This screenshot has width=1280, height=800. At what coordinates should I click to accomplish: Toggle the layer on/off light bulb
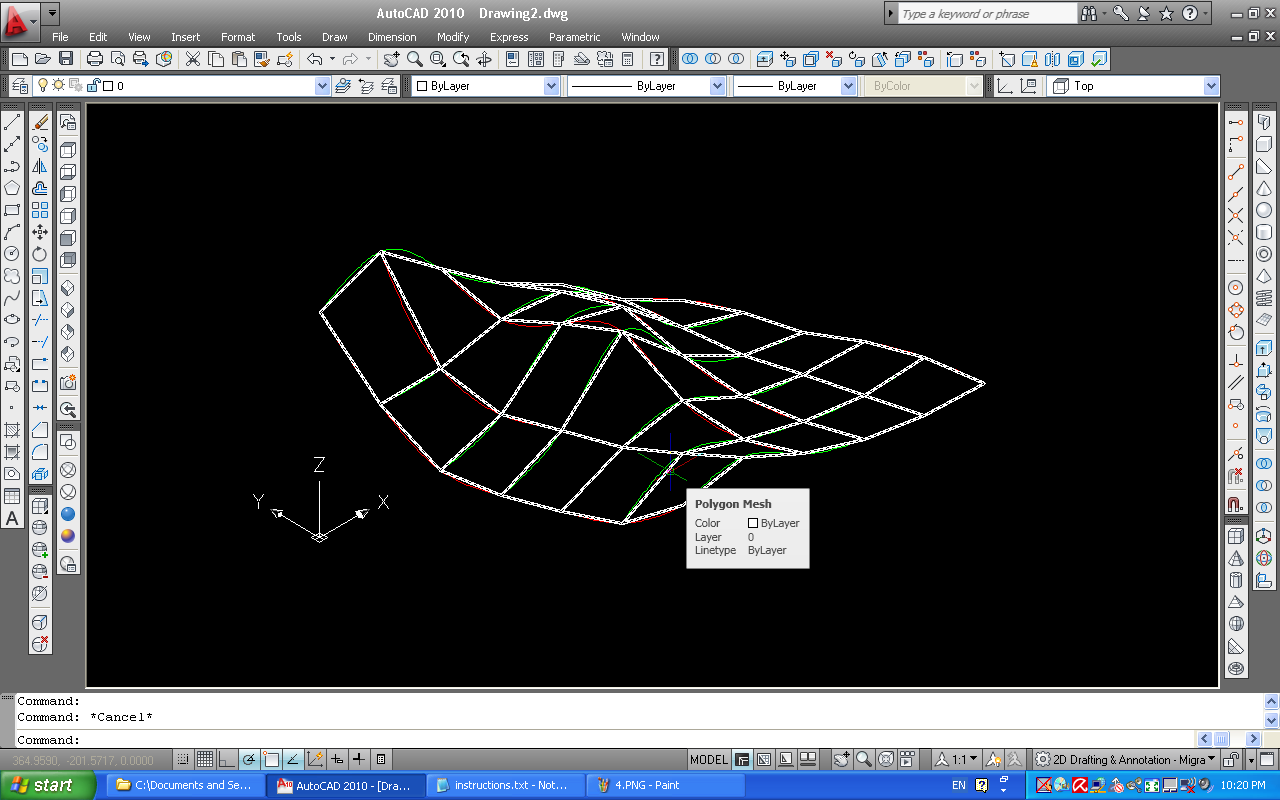click(x=44, y=85)
